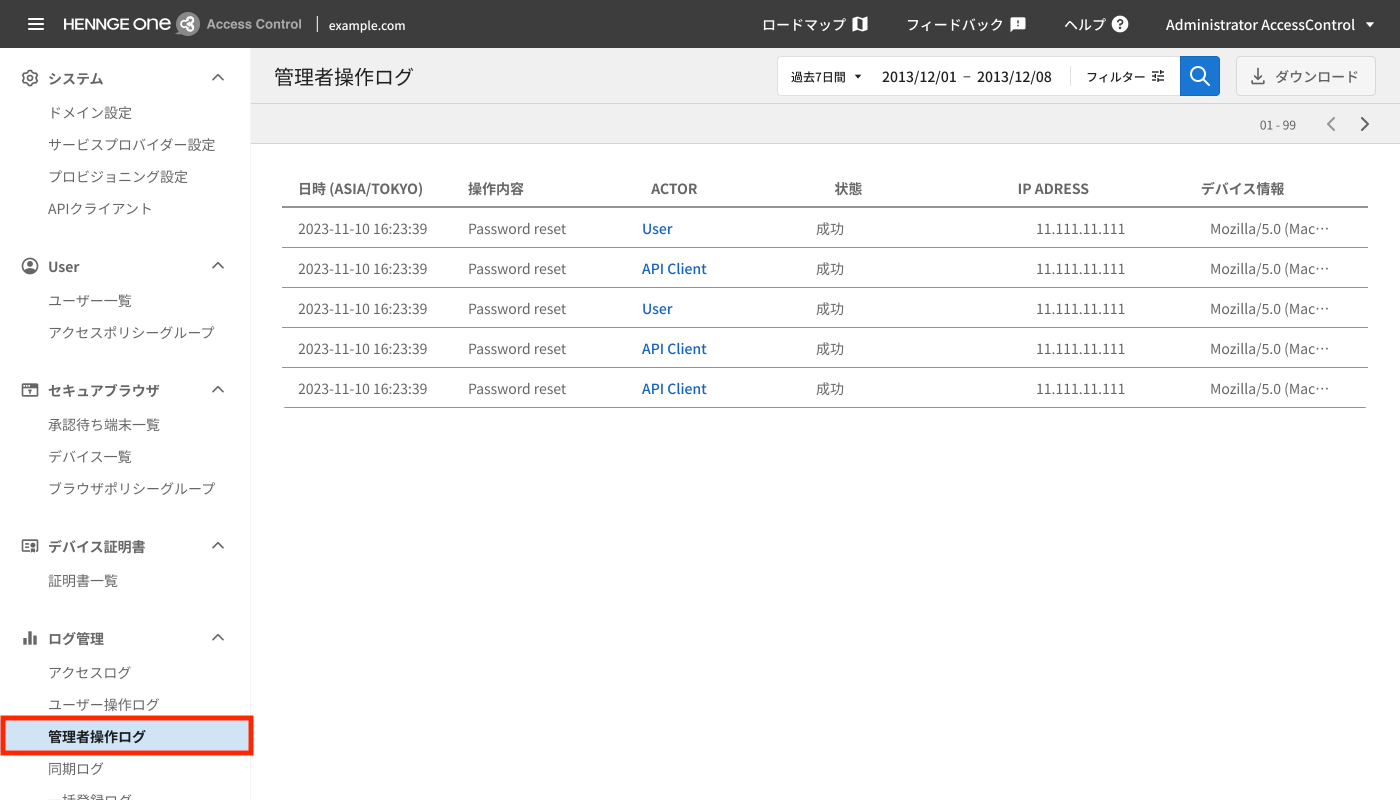Collapse the システム section
The image size is (1400, 800).
pos(218,77)
